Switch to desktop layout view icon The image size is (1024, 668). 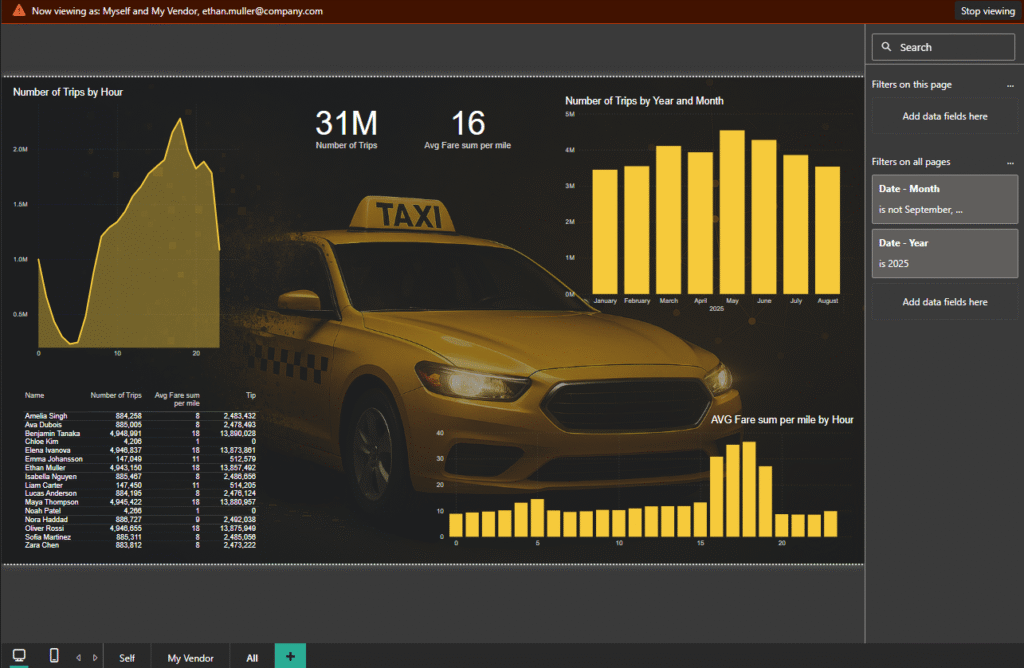19,656
